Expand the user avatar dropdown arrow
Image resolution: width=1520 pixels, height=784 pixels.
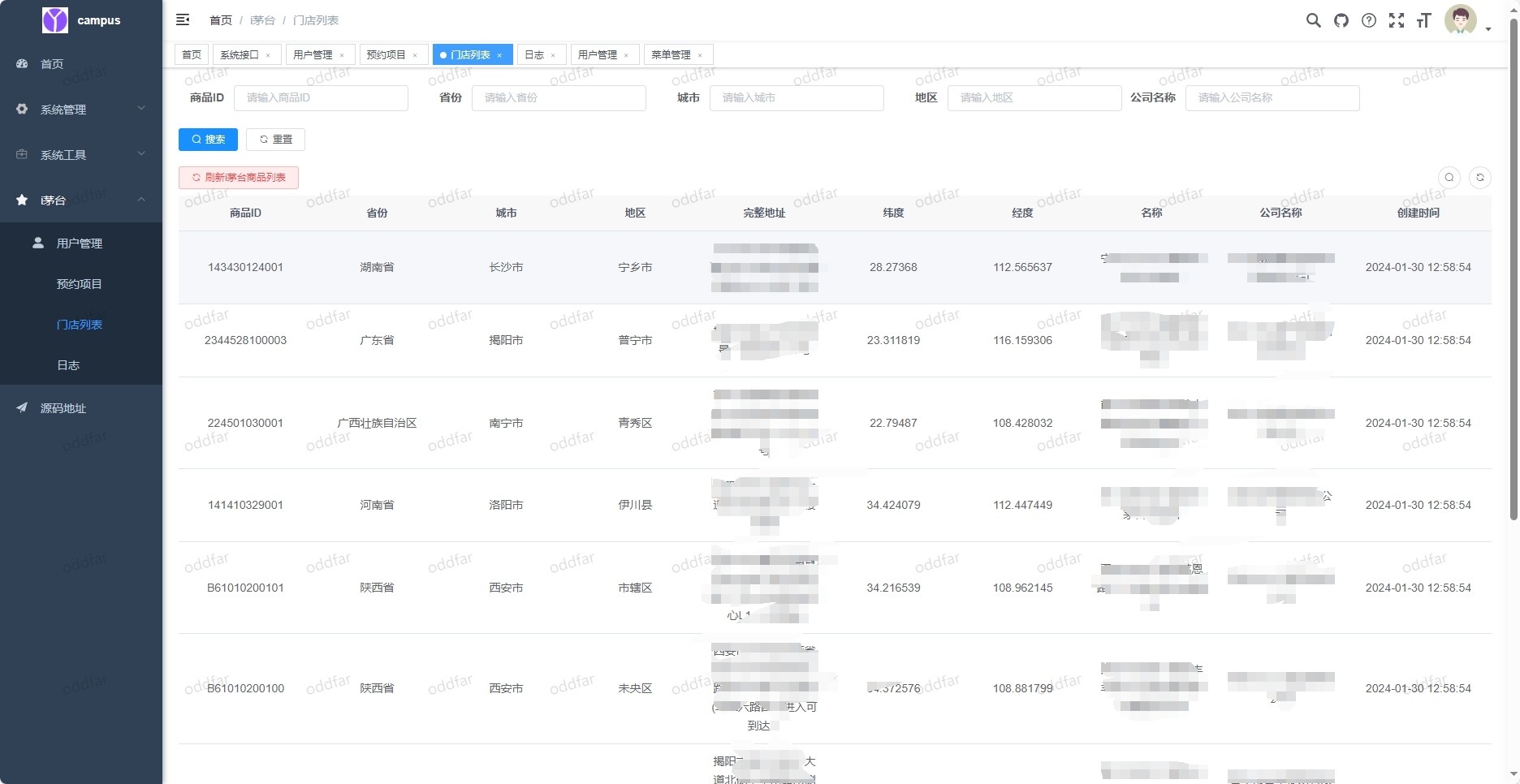tap(1488, 28)
